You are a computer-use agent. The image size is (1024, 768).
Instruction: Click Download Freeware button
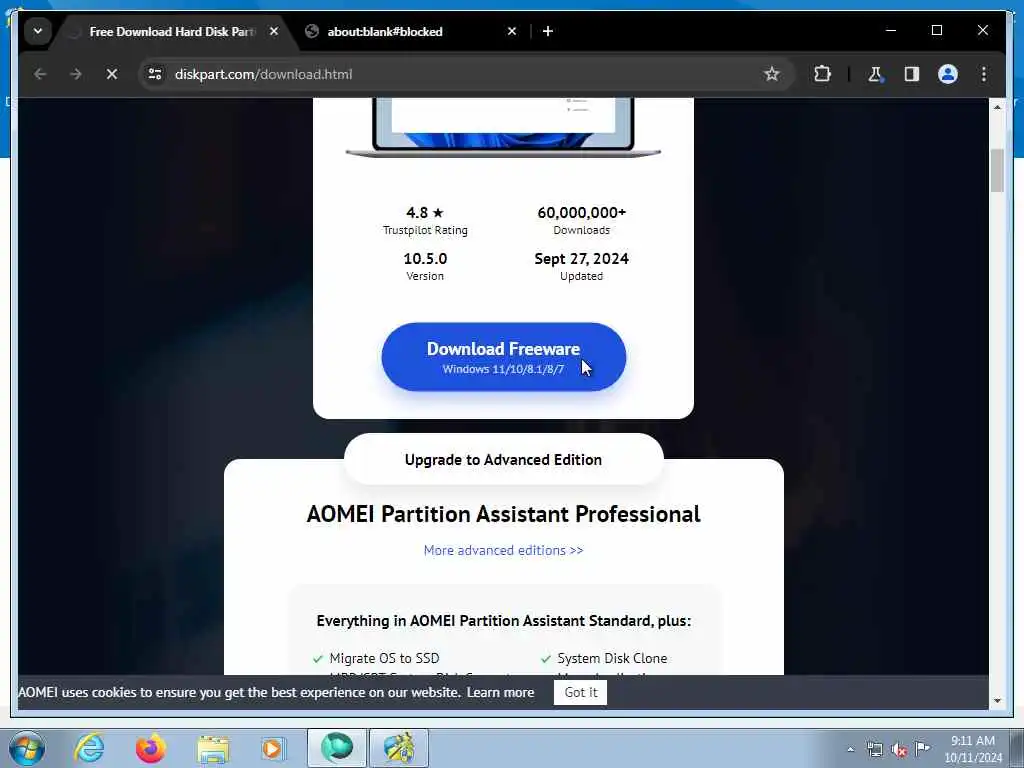pos(504,357)
